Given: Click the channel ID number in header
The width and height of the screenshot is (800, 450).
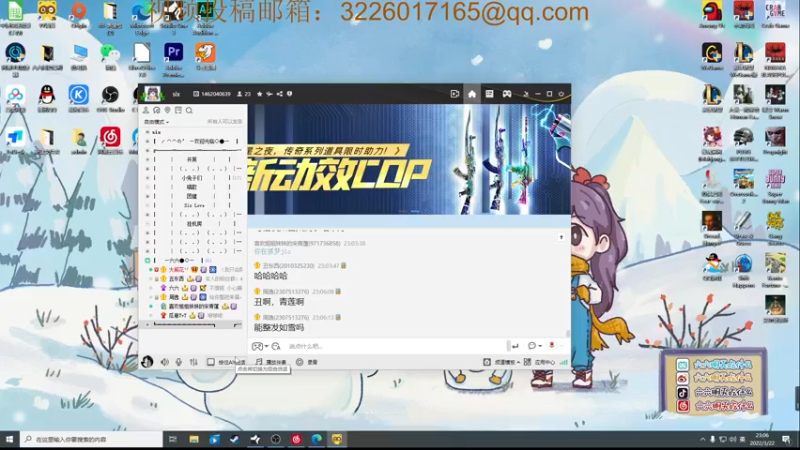Looking at the screenshot, I should 212,94.
